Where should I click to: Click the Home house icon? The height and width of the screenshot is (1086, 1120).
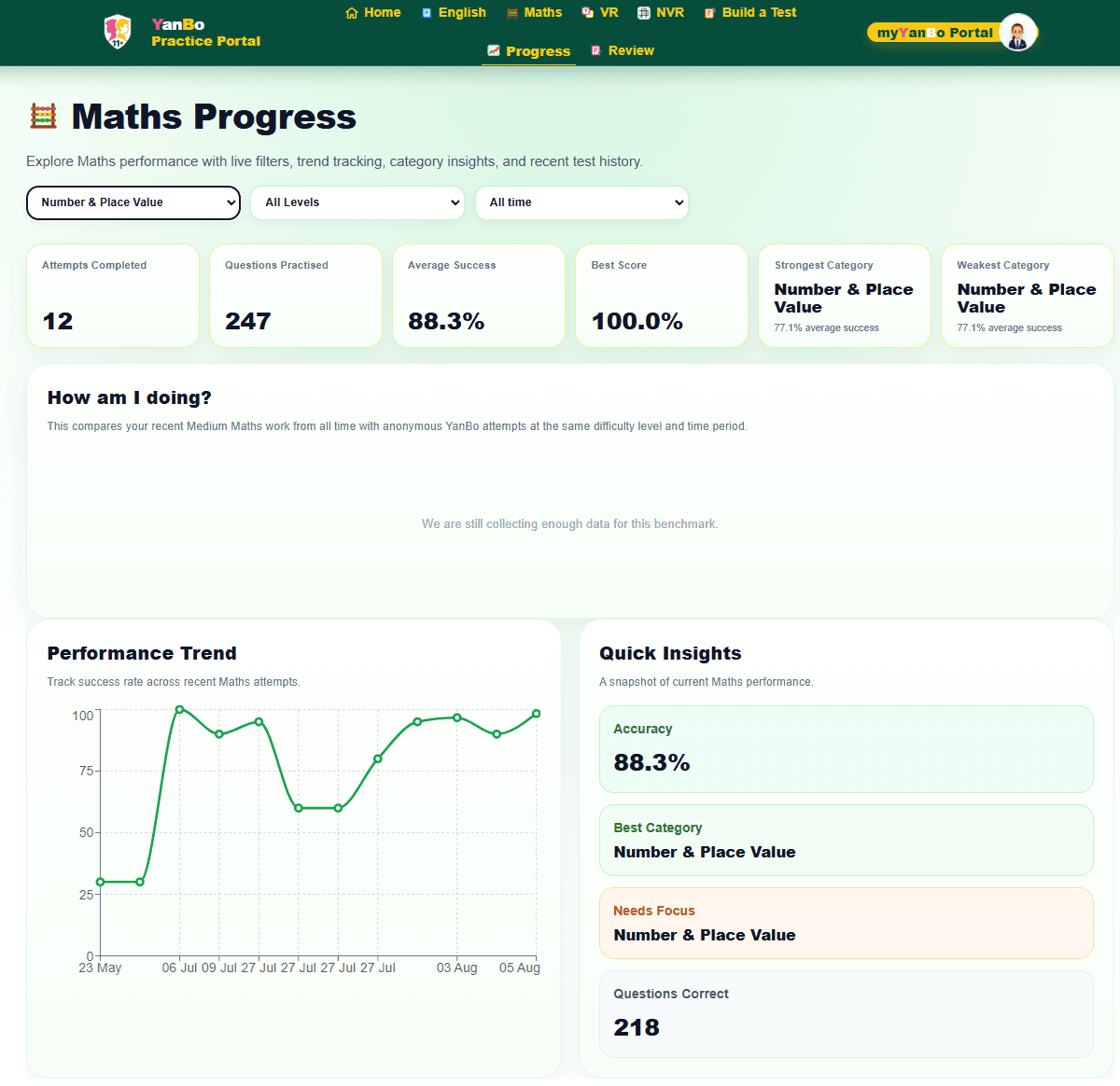pos(352,13)
